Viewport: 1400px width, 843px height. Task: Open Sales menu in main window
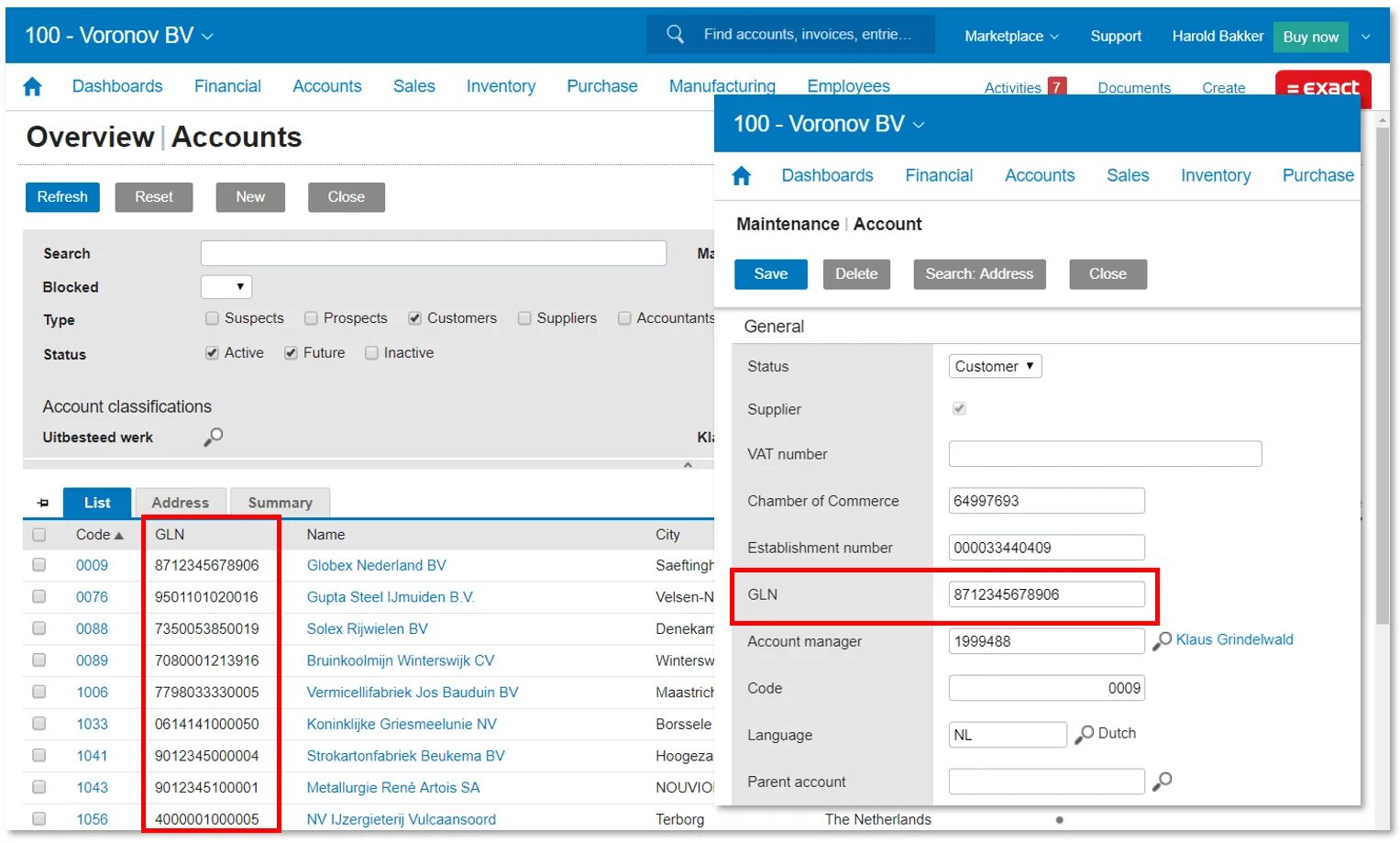(x=413, y=86)
